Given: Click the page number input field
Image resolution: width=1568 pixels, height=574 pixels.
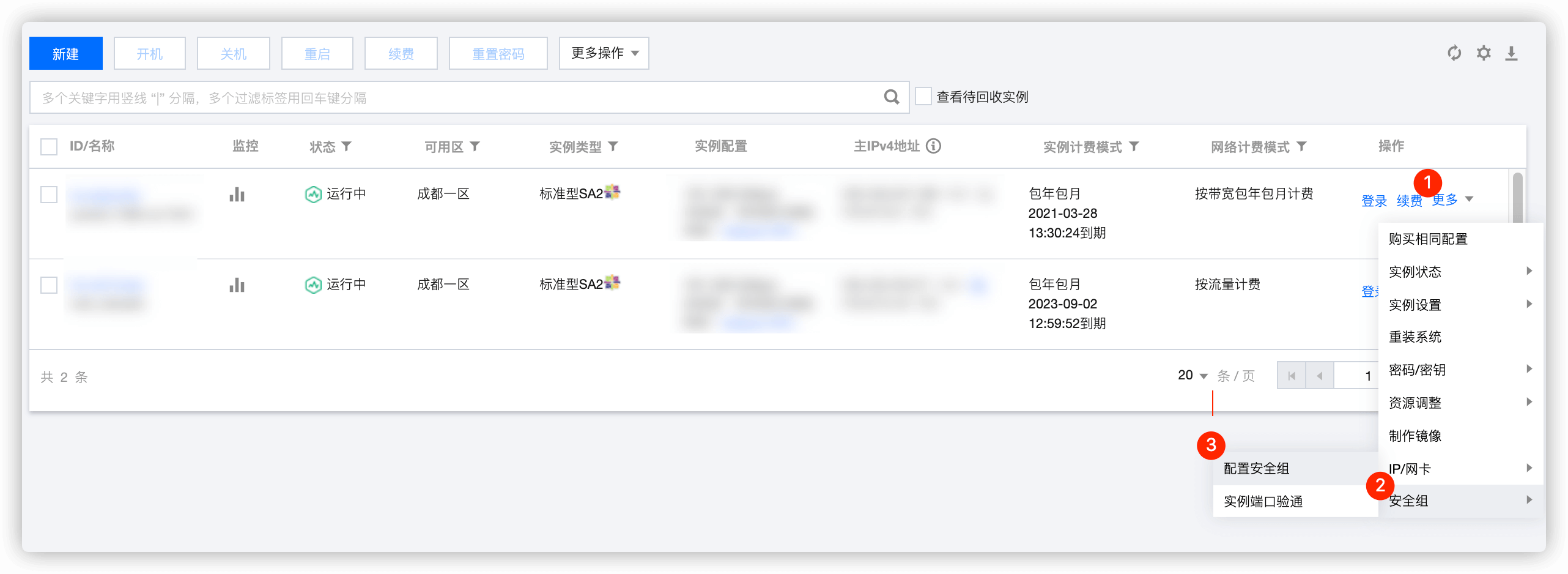Looking at the screenshot, I should 1356,376.
